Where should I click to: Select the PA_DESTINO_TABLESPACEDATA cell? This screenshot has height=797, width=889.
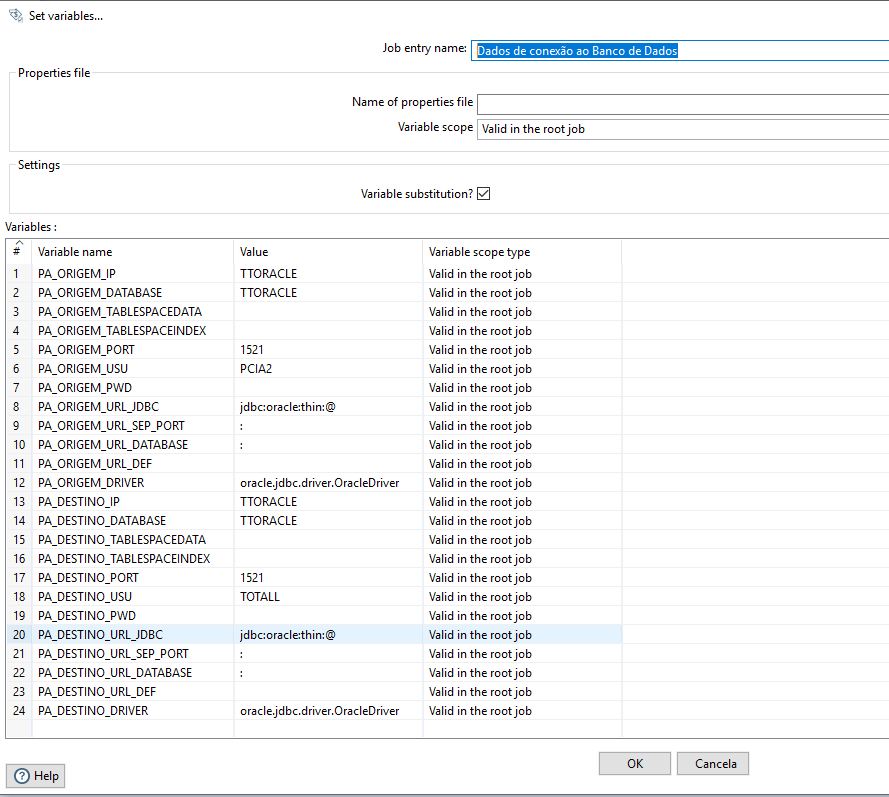click(133, 540)
